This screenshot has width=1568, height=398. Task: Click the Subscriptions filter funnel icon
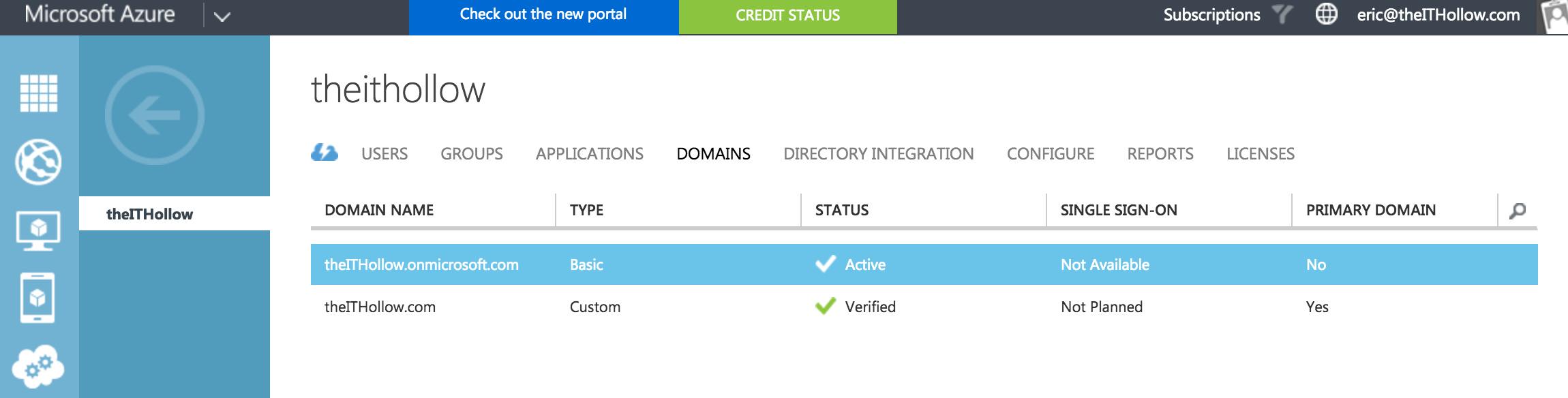tap(1282, 14)
